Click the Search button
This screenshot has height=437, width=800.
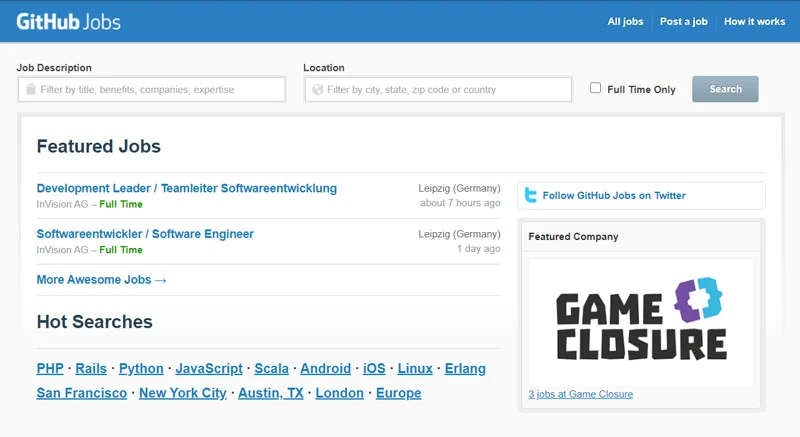click(725, 89)
